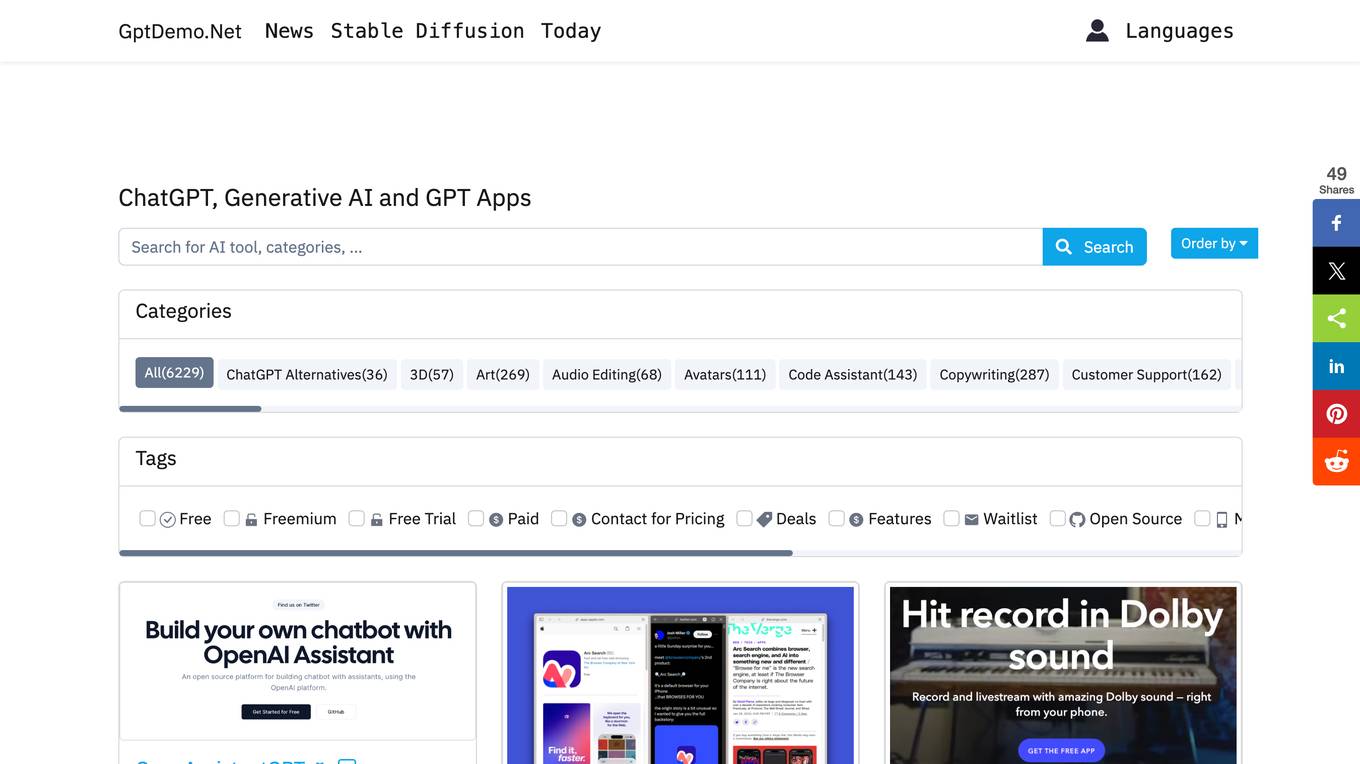
Task: Click the ChatGPT, Generative AI and GPT Apps heading
Action: (x=325, y=198)
